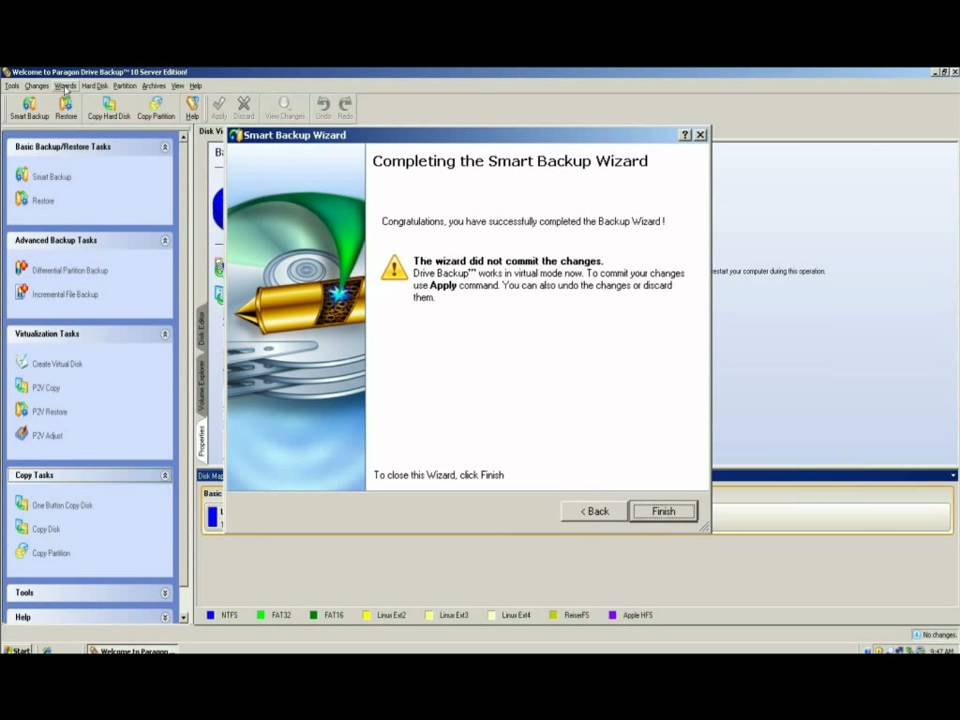Switch to the Properties vertical tab
This screenshot has height=720, width=960.
click(x=202, y=440)
